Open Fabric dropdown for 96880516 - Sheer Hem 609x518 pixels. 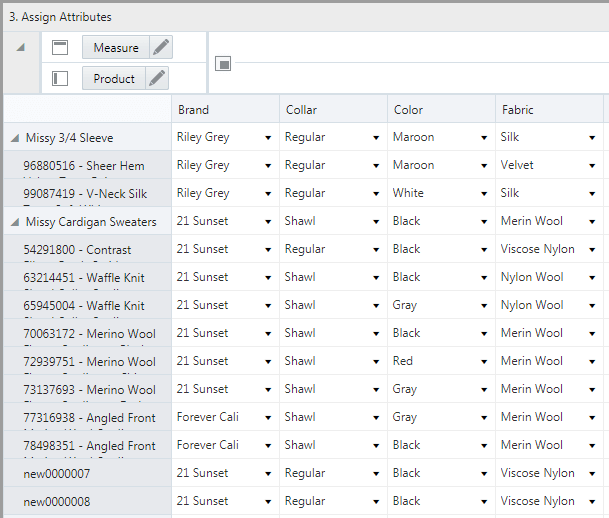point(592,166)
